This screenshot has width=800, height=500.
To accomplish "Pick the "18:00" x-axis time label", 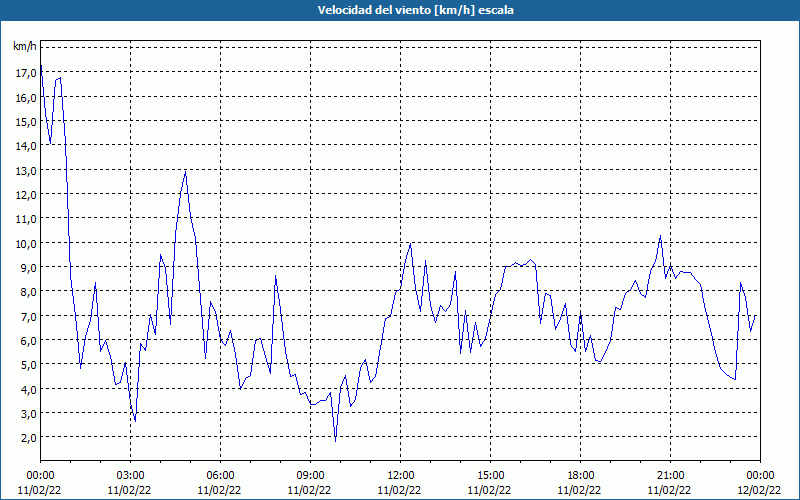I will tap(581, 476).
